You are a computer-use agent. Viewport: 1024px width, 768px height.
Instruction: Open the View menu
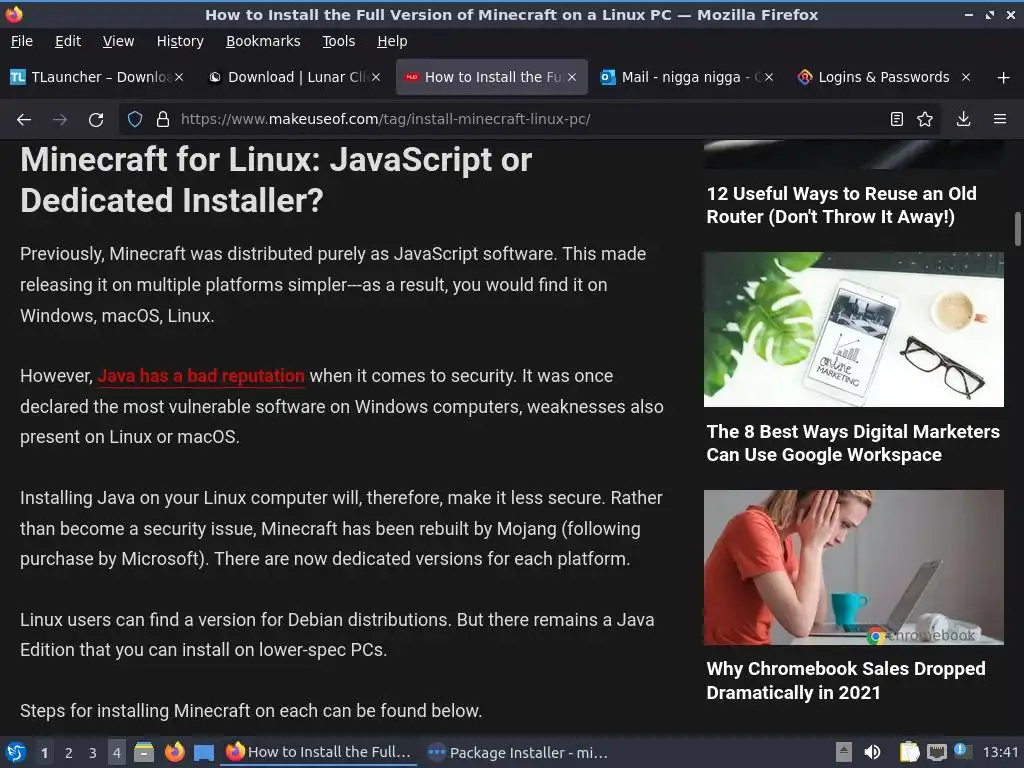pyautogui.click(x=118, y=41)
